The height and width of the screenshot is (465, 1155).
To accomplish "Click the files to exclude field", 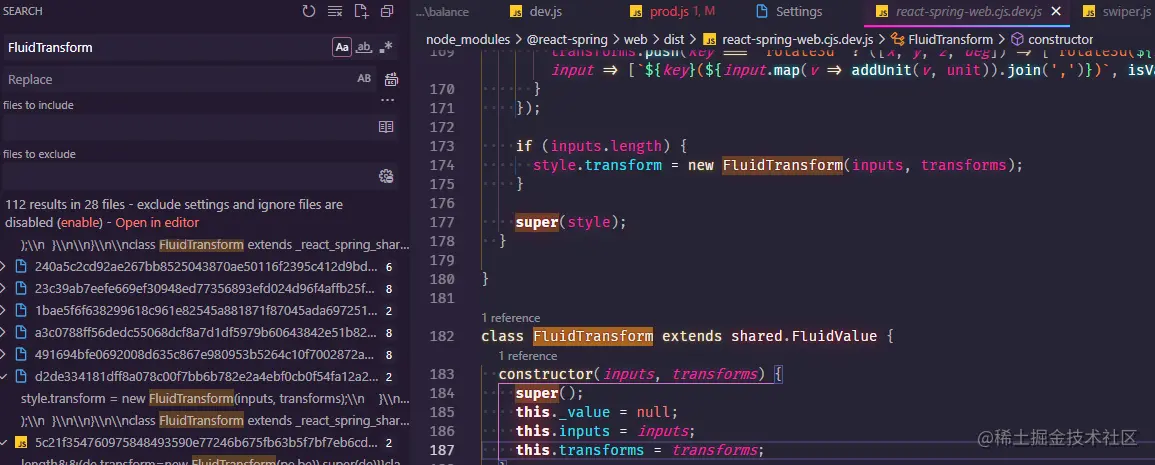I will [189, 175].
